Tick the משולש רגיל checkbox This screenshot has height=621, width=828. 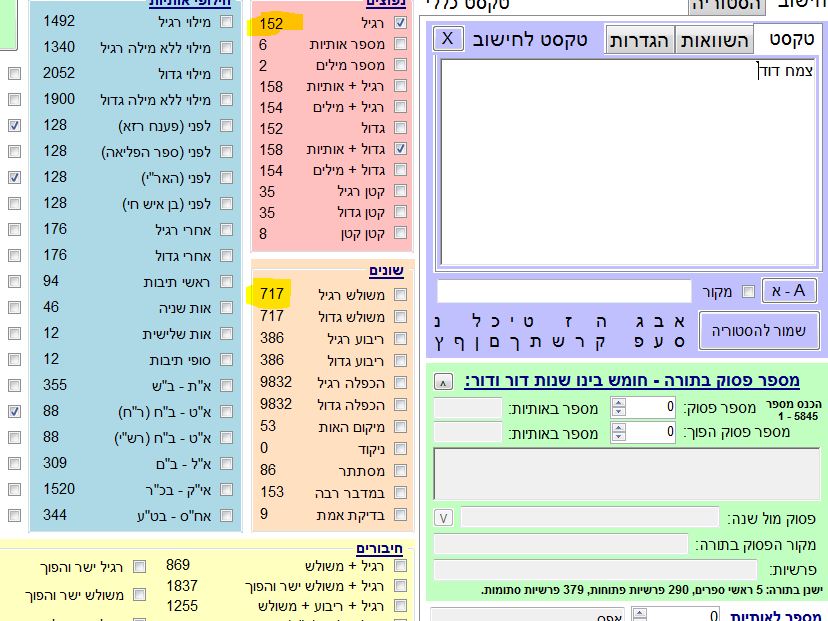tap(401, 294)
